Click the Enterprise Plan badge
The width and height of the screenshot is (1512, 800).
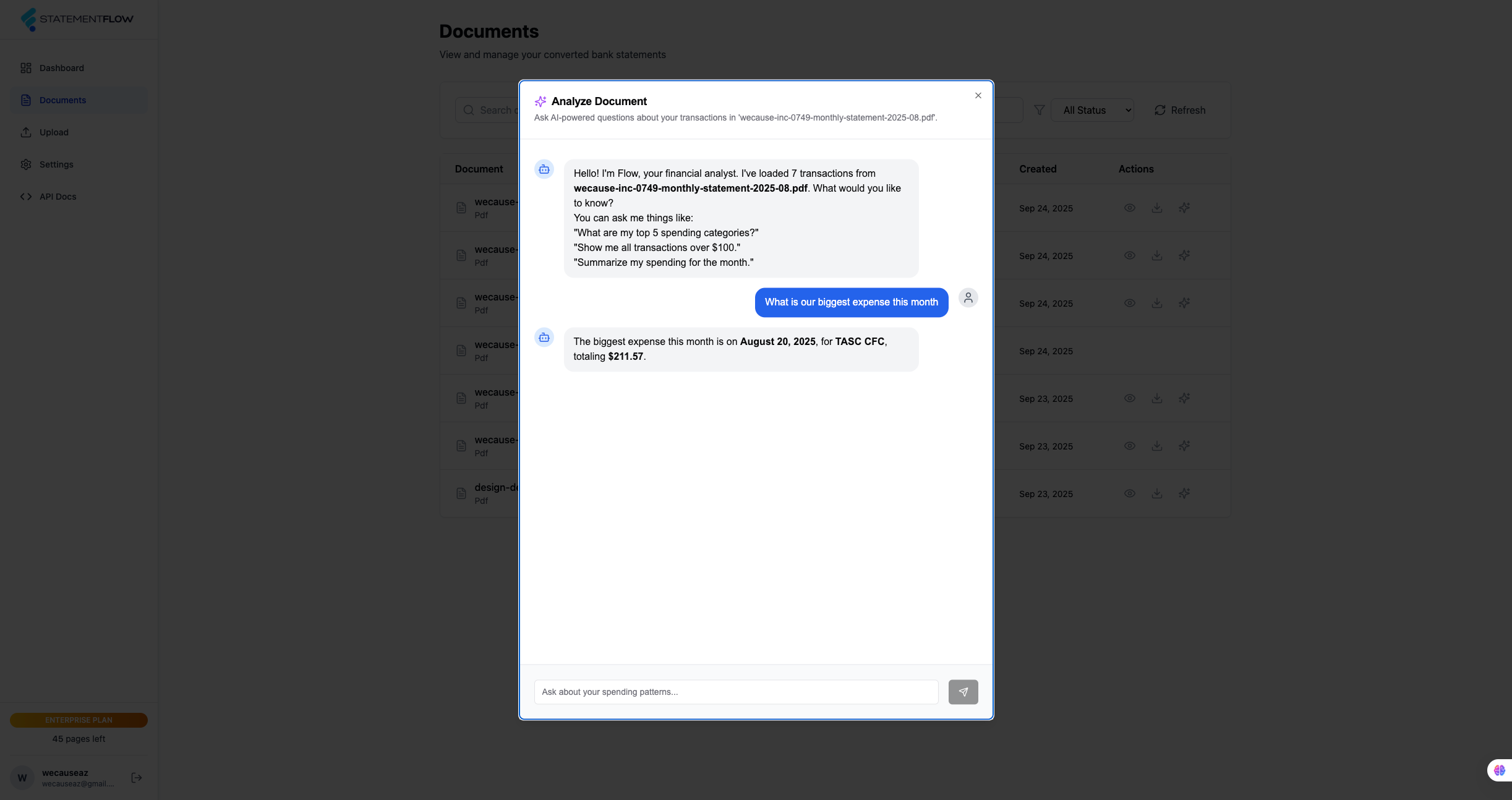pyautogui.click(x=78, y=720)
